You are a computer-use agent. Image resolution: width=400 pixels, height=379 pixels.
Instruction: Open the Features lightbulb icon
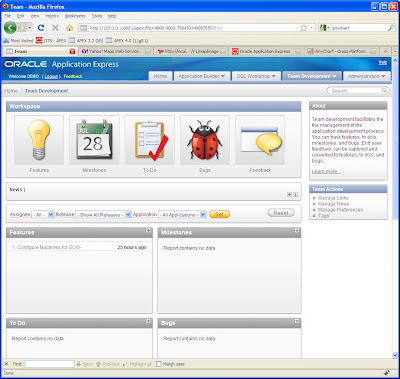[x=39, y=140]
